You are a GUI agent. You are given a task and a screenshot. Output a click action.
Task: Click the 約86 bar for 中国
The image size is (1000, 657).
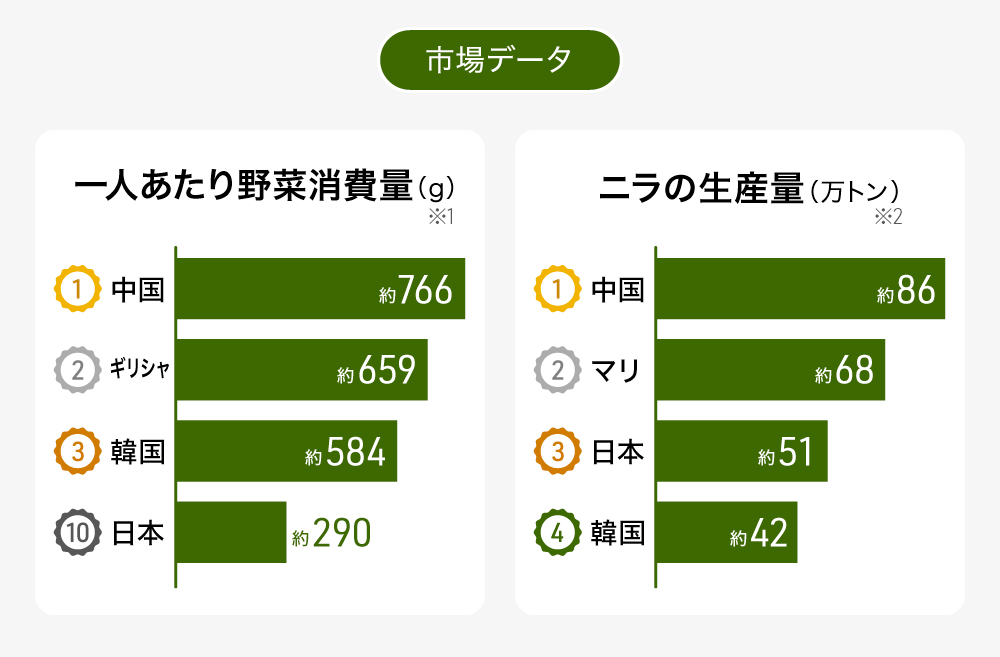(x=800, y=290)
